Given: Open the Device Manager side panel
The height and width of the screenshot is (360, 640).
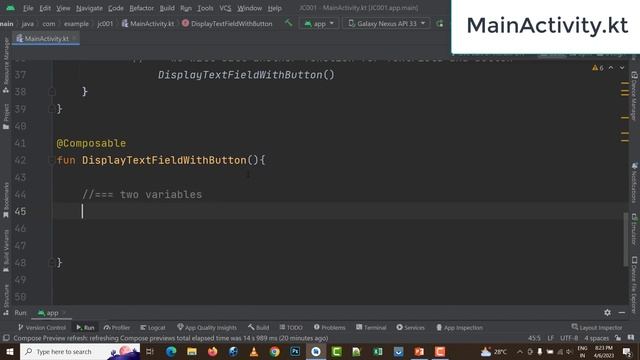Looking at the screenshot, I should pos(634,96).
